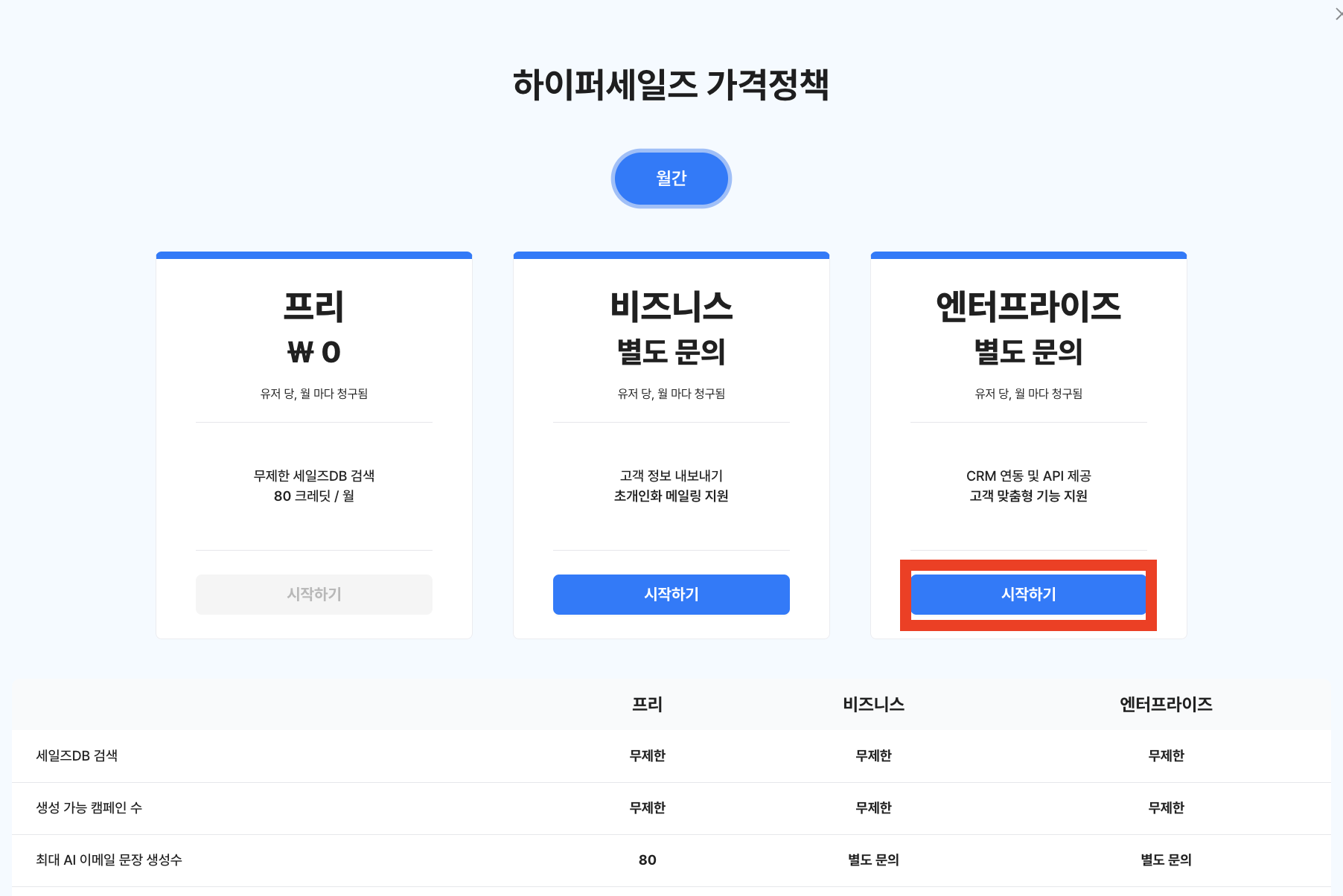Close the pricing page with the X icon
The image size is (1343, 896).
coord(1338,14)
